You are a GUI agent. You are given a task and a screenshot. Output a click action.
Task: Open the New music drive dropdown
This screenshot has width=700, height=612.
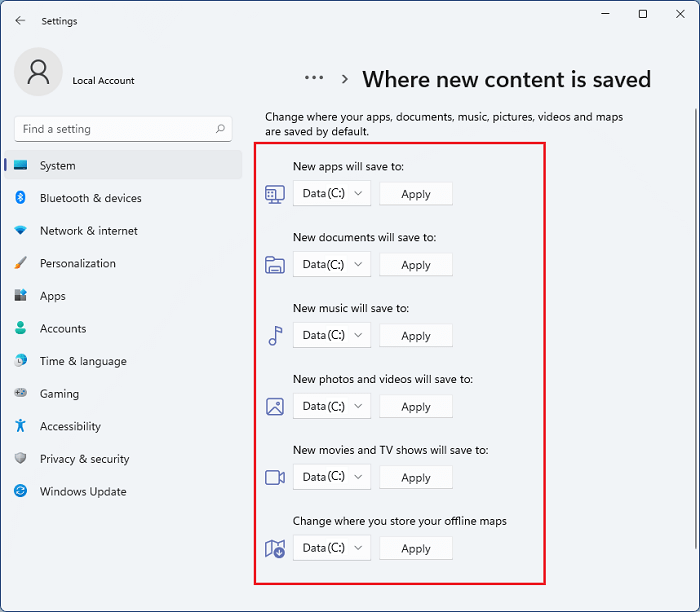tap(332, 336)
